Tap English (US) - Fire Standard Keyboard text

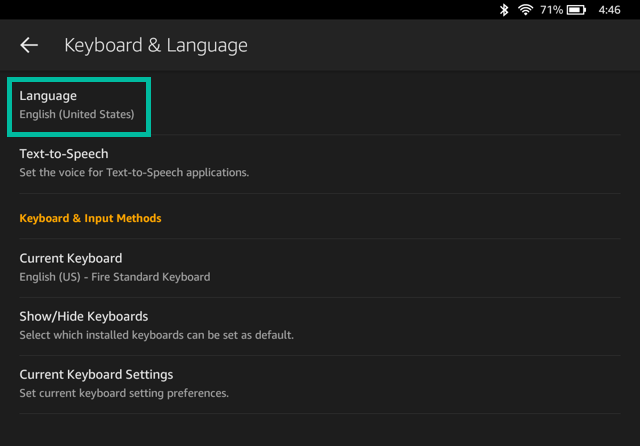[x=114, y=277]
